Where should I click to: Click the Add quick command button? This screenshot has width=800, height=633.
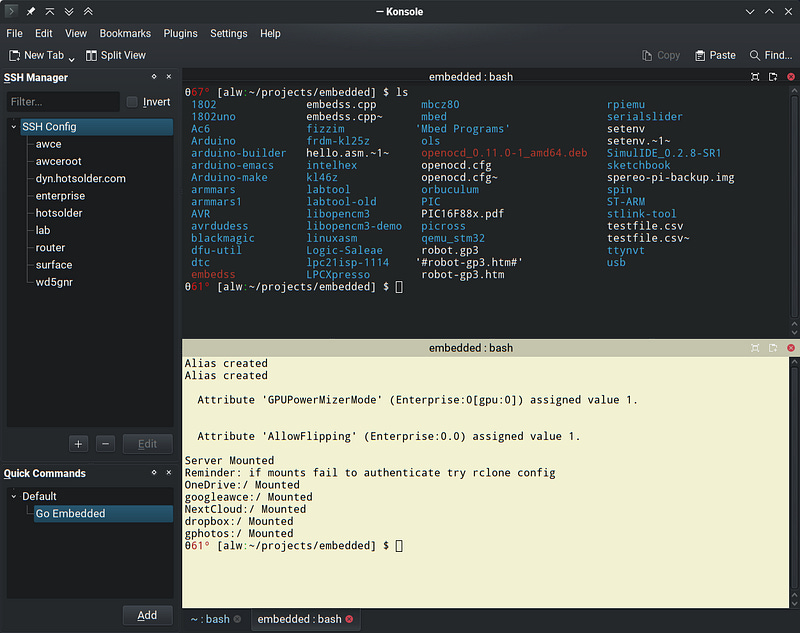click(147, 615)
